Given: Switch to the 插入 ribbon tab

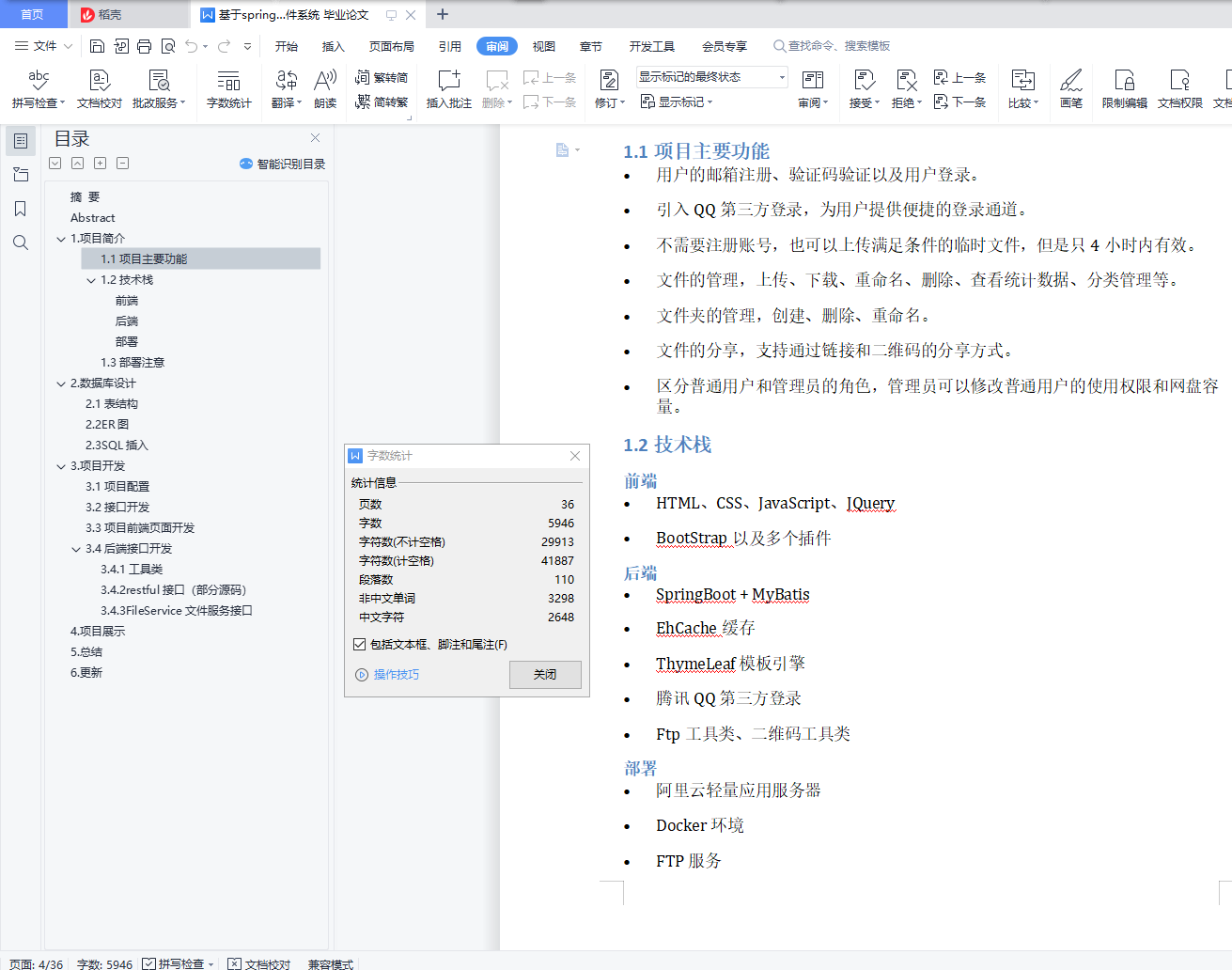Looking at the screenshot, I should [x=334, y=46].
